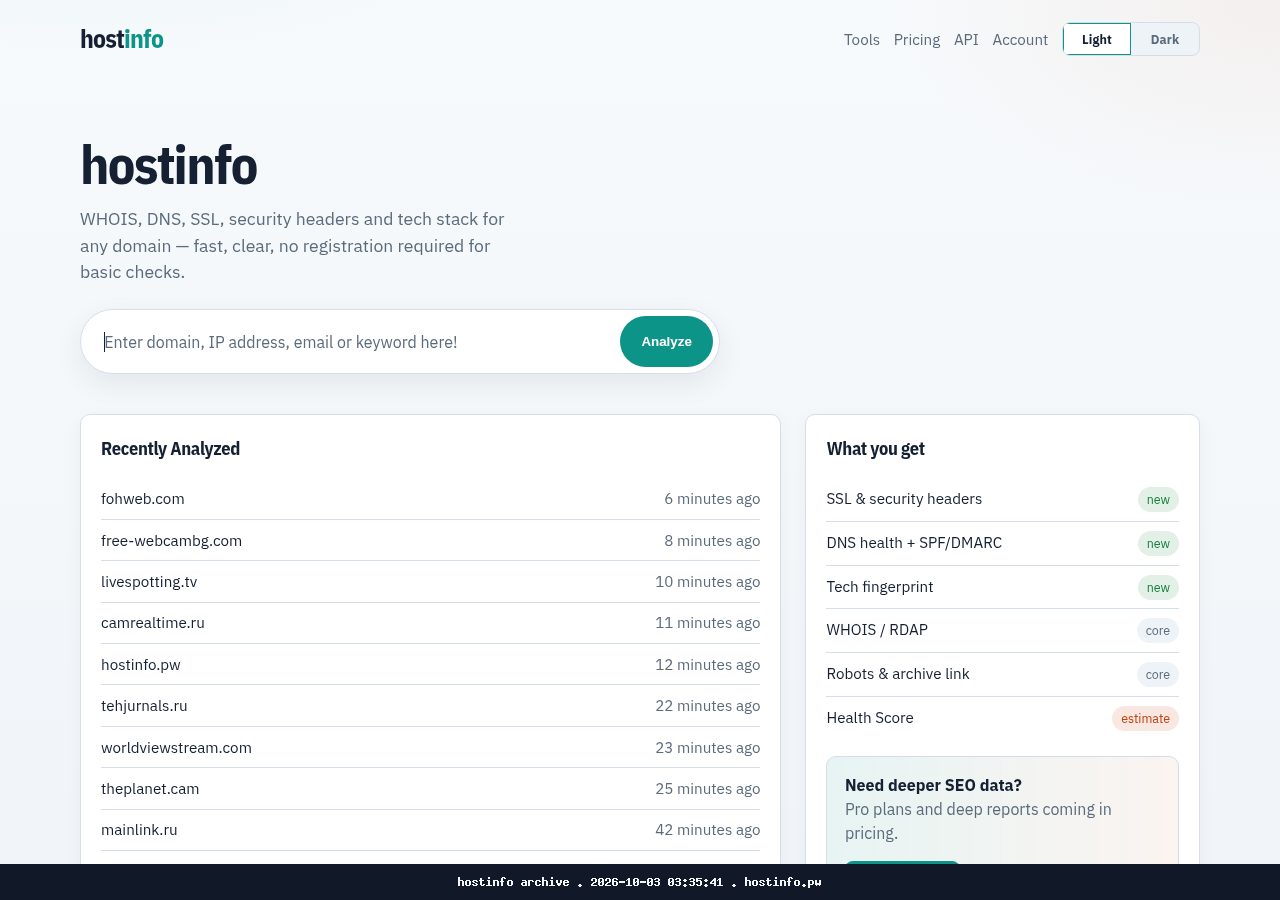The image size is (1280, 900).
Task: Switch theme to Light mode
Action: click(1097, 39)
